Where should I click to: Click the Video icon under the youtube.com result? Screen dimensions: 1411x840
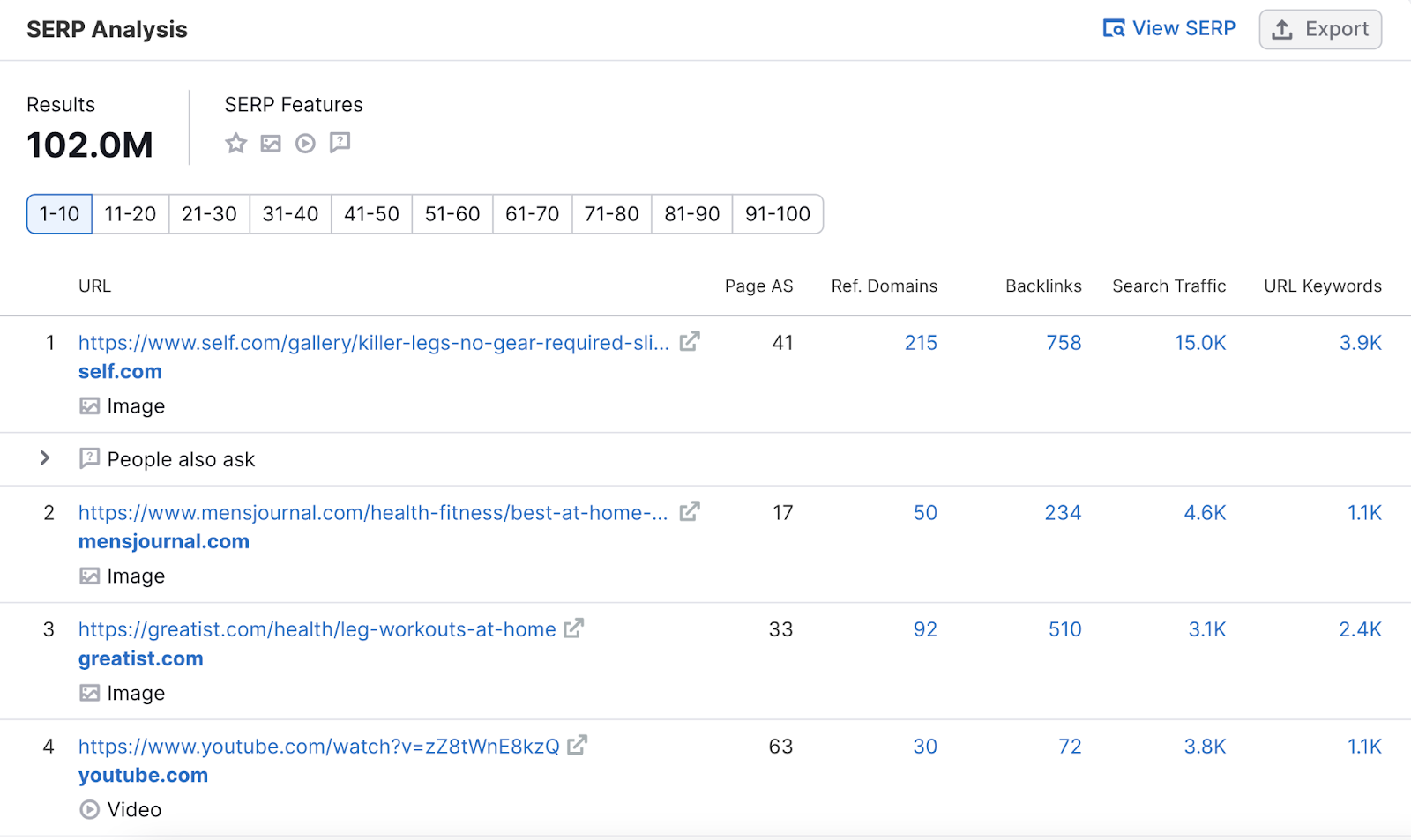tap(89, 809)
